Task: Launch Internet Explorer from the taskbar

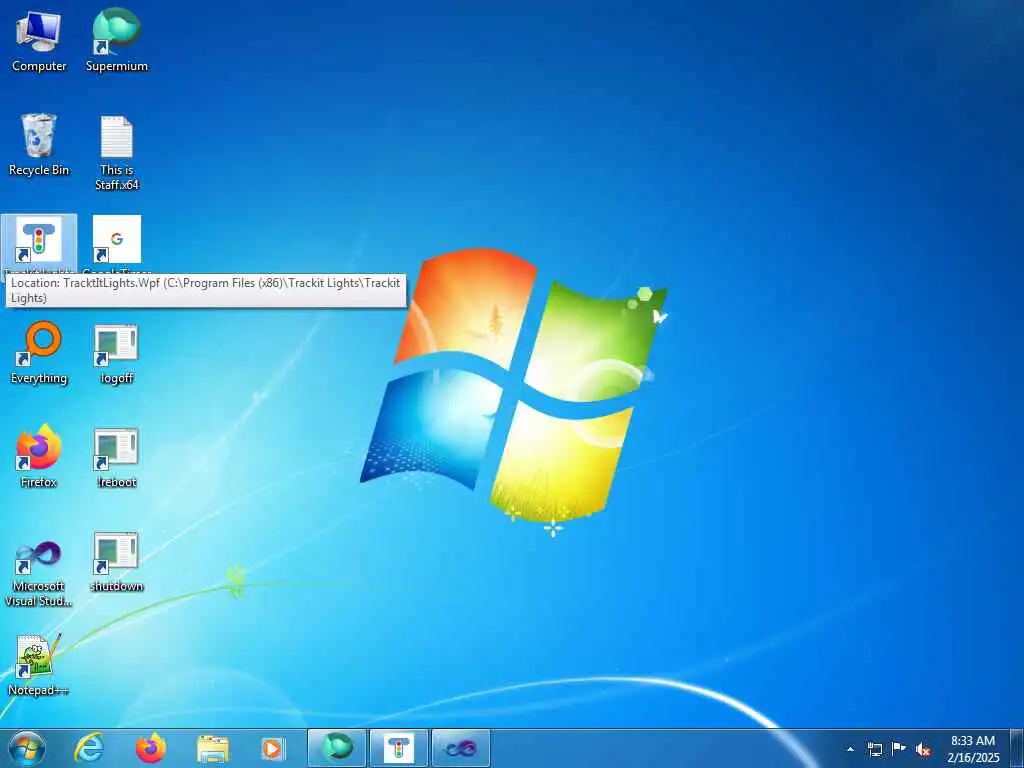Action: coord(89,748)
